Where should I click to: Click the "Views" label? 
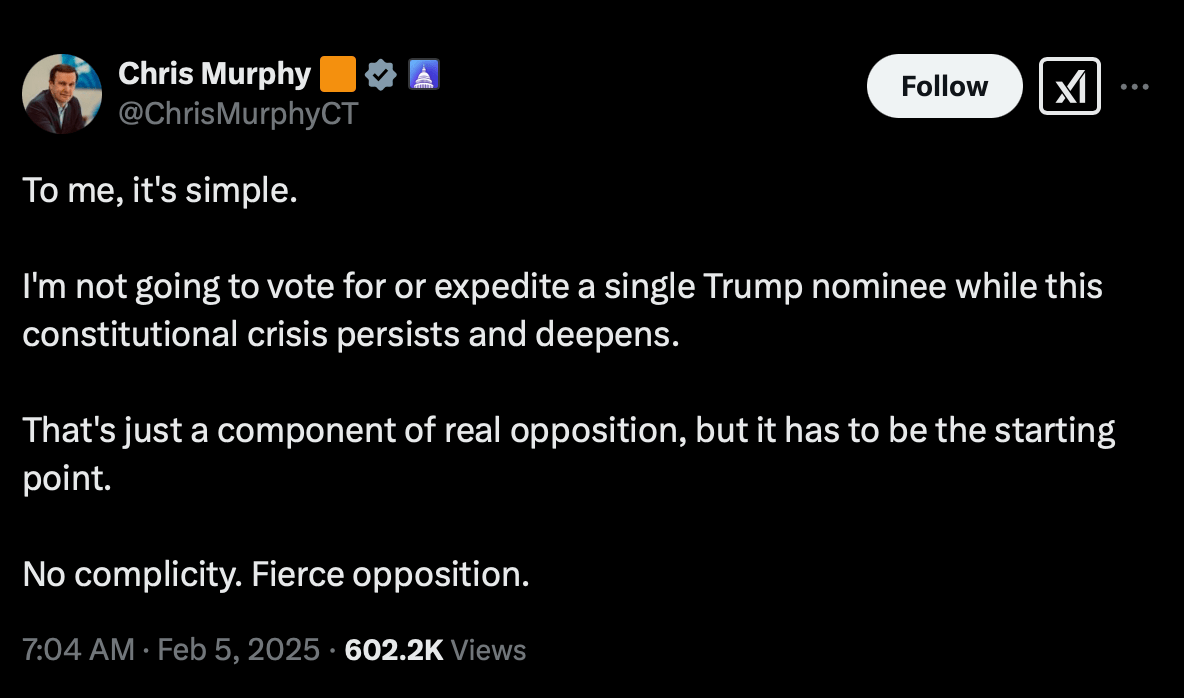(489, 650)
